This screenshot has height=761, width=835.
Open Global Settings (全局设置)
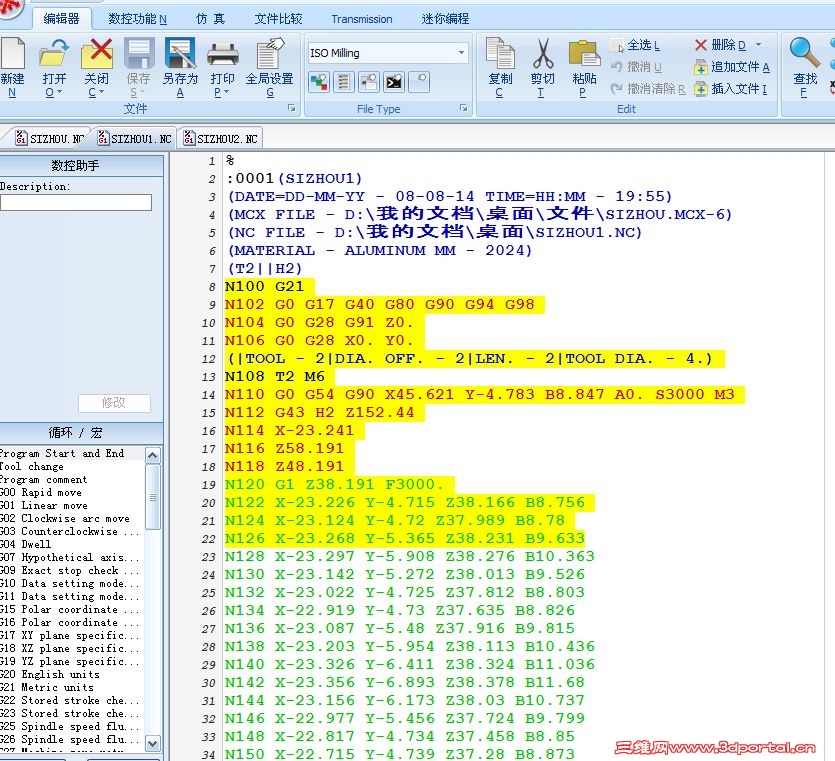(270, 54)
